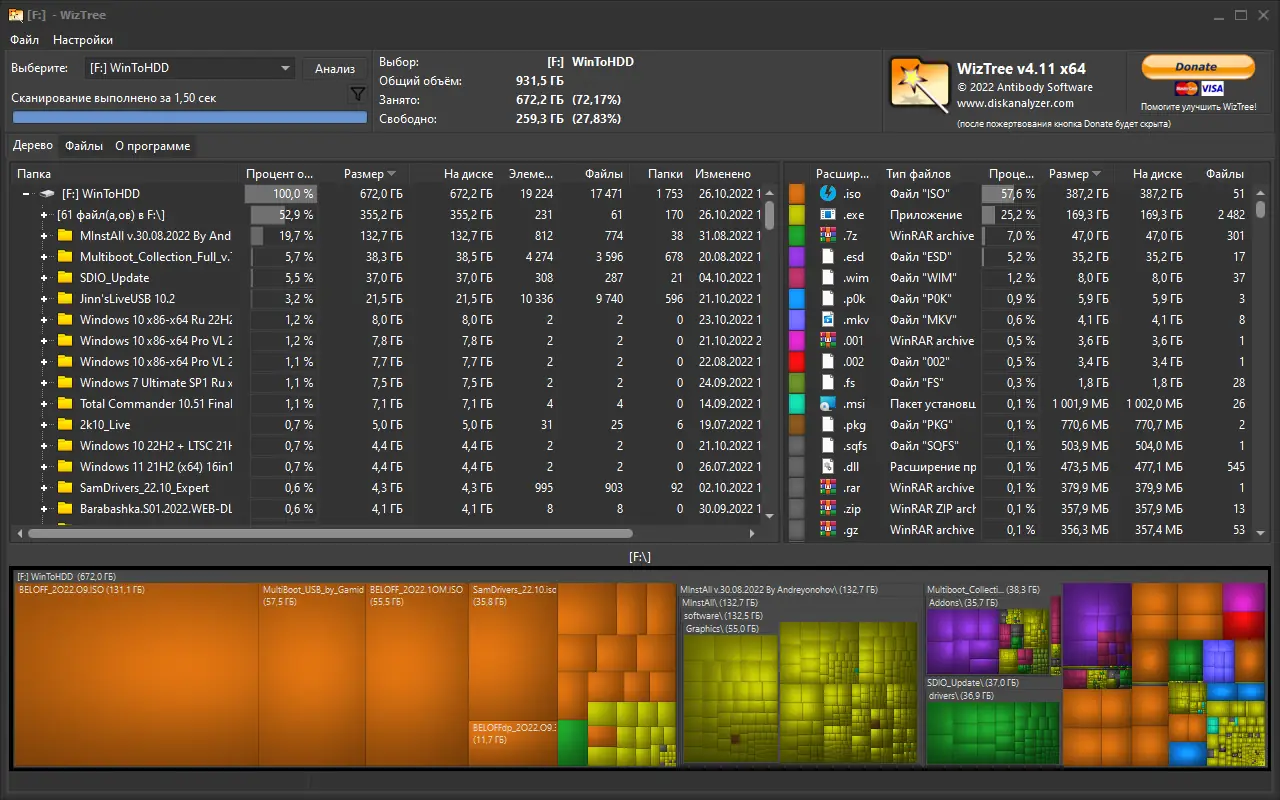Image resolution: width=1280 pixels, height=800 pixels.
Task: Expand the SDIO_Update folder node
Action: pyautogui.click(x=44, y=278)
